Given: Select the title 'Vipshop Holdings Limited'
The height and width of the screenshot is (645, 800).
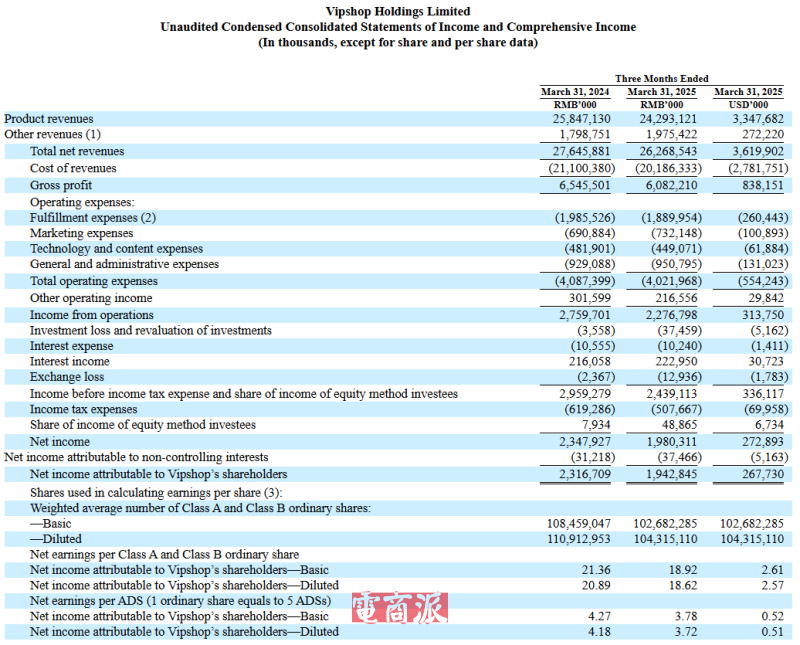Looking at the screenshot, I should point(398,11).
